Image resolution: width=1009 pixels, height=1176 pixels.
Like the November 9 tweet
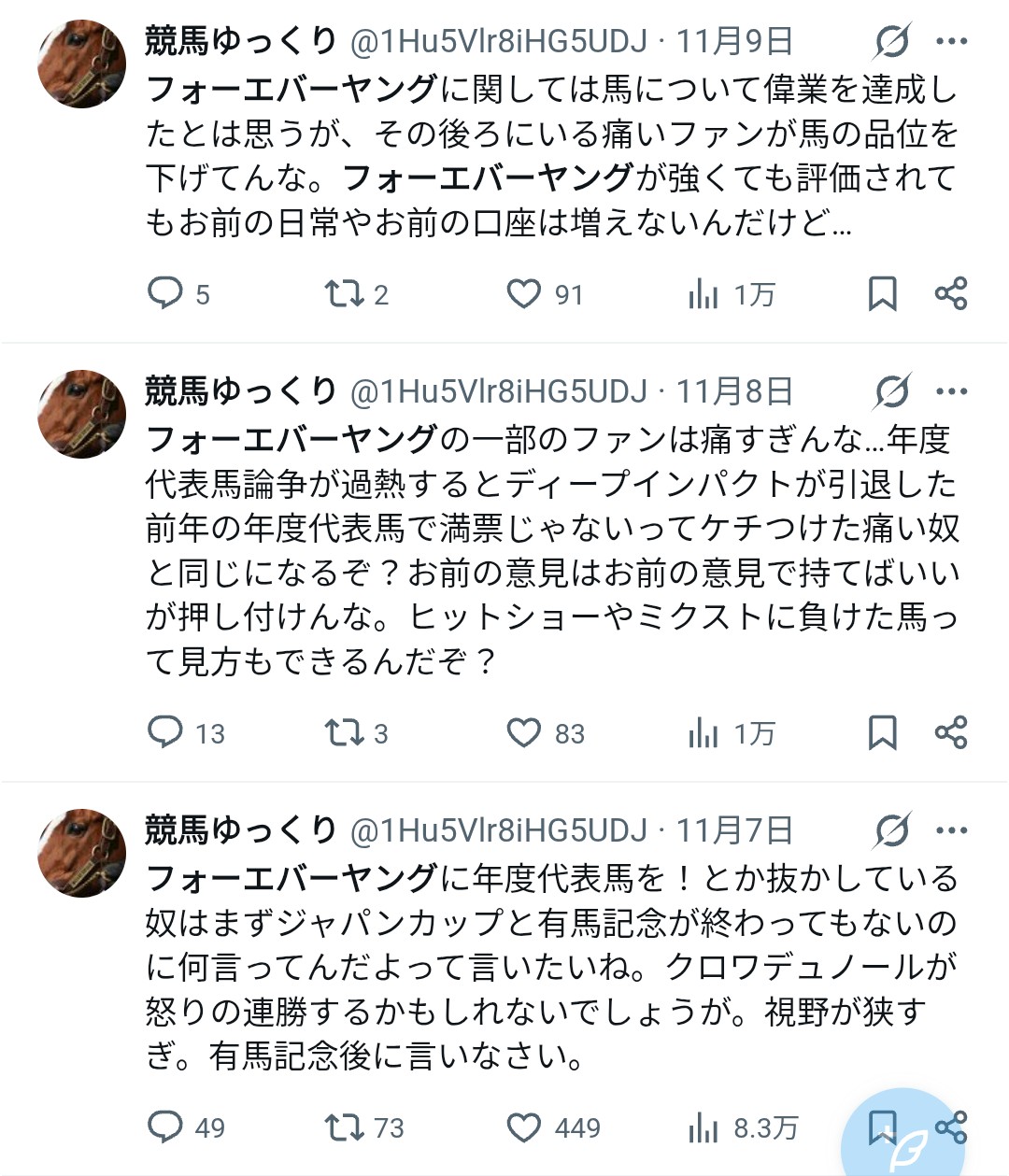coord(524,293)
